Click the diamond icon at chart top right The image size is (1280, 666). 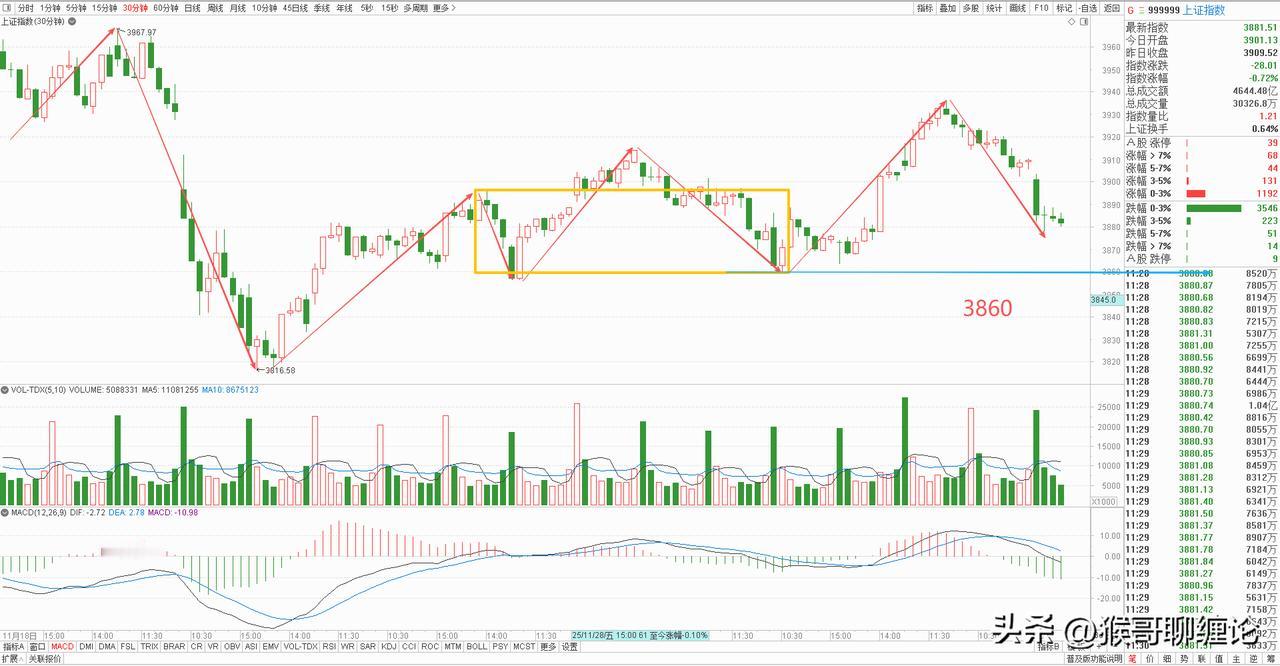pyautogui.click(x=1071, y=22)
